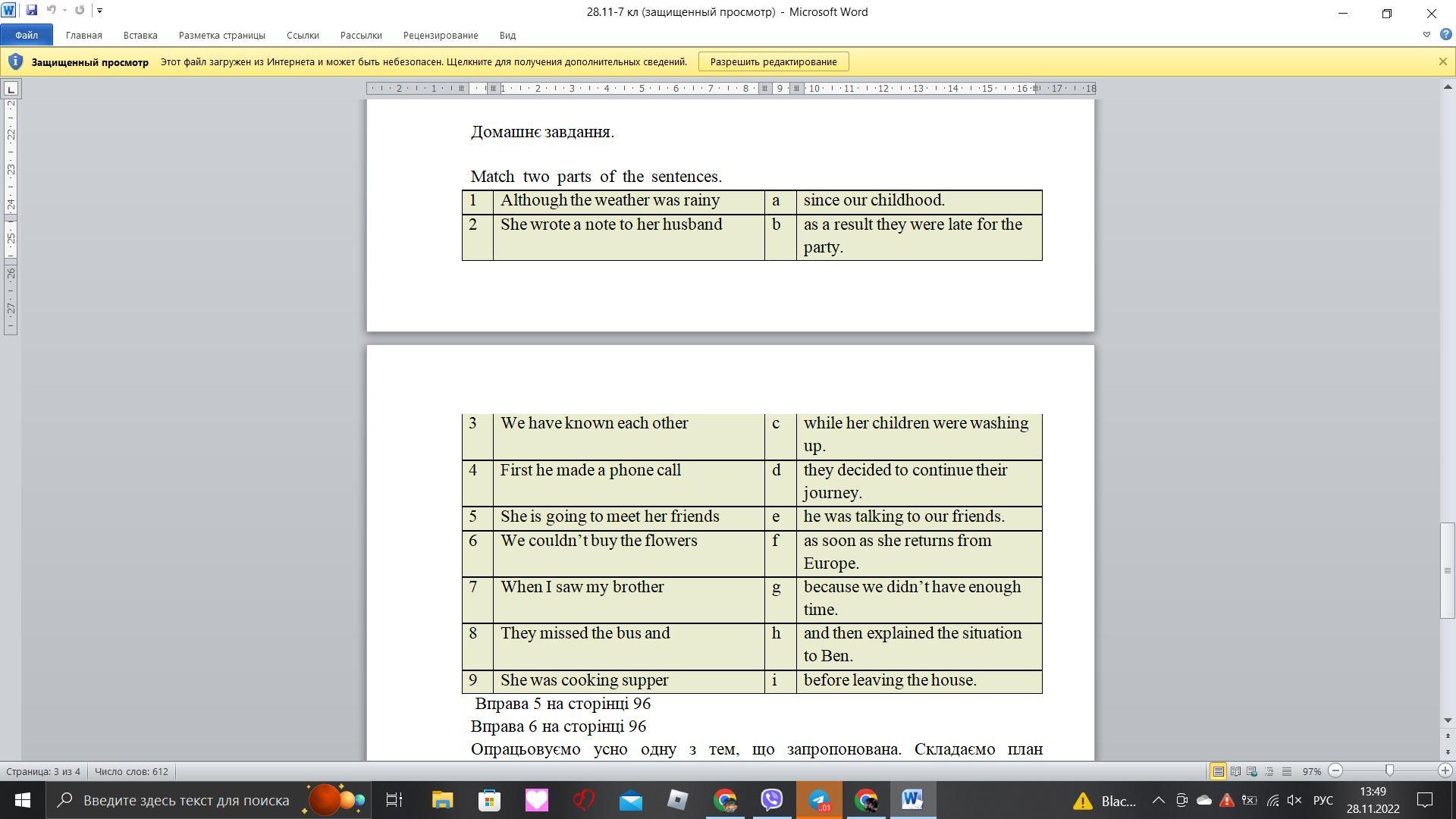Switch to the Вставка ribbon tab
The image size is (1456, 819).
pos(140,35)
